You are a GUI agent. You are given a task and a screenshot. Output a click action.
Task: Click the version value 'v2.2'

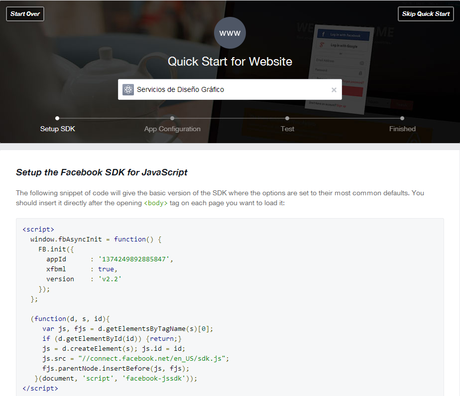pyautogui.click(x=110, y=279)
